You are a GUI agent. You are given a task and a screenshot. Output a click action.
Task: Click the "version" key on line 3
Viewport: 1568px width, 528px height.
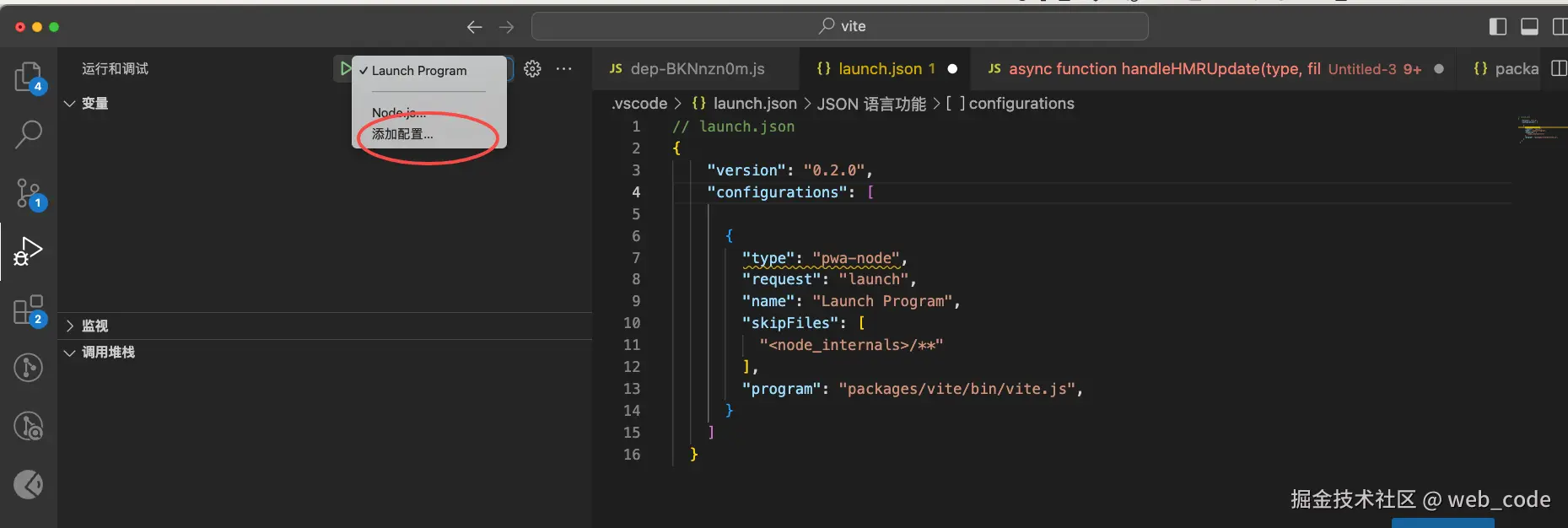pos(746,170)
